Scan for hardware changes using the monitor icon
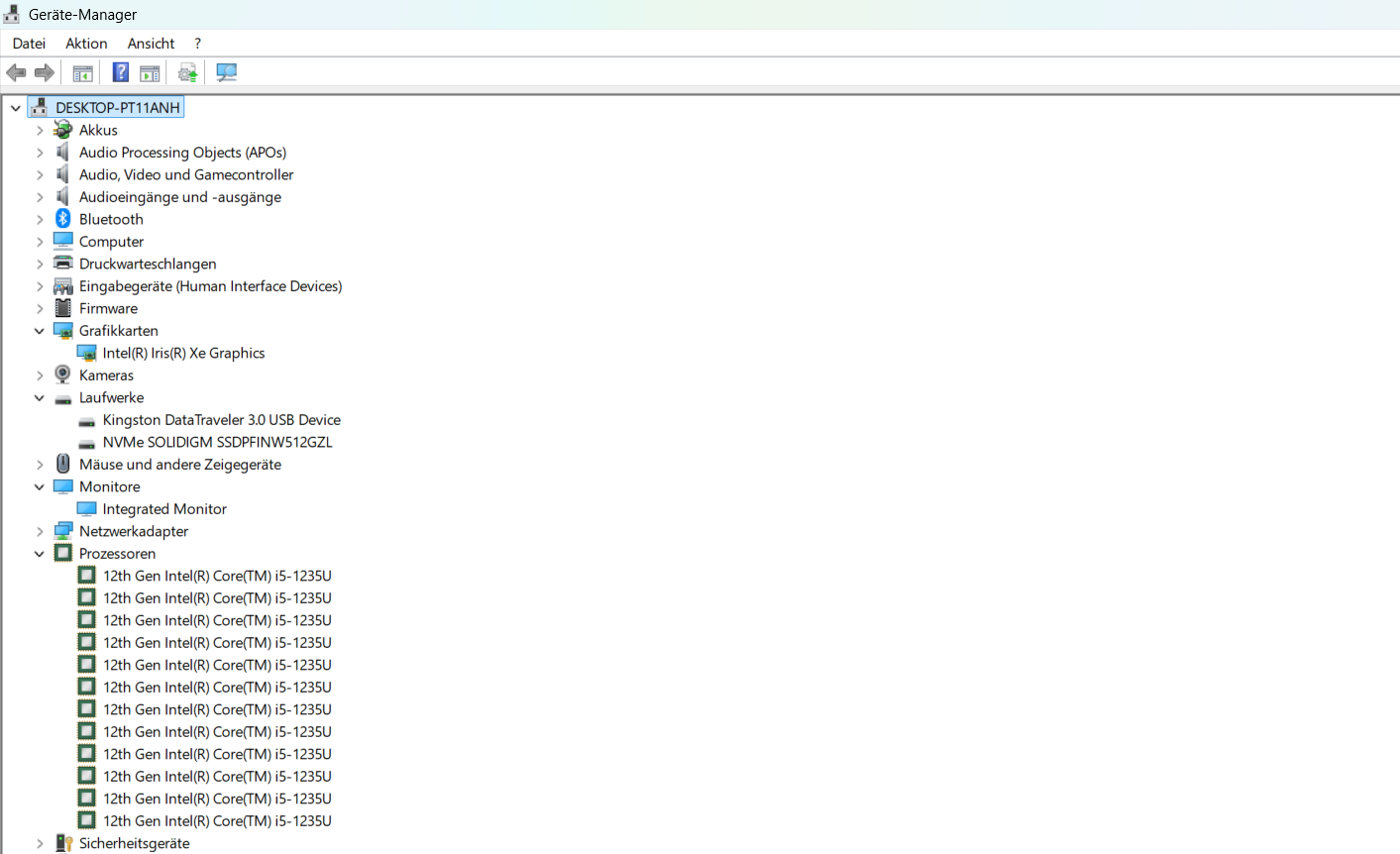 227,72
